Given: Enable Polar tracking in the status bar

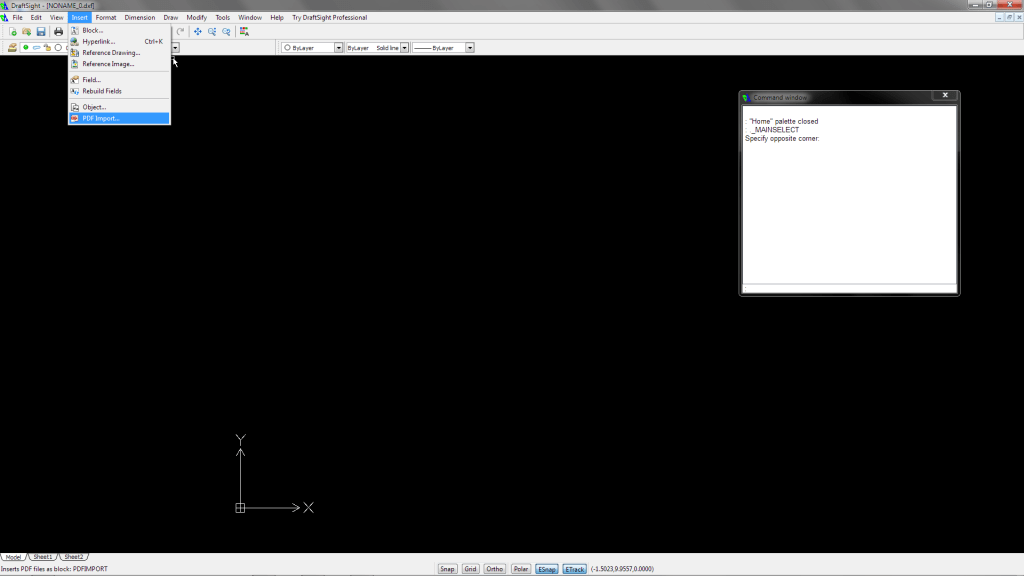Looking at the screenshot, I should pyautogui.click(x=520, y=568).
